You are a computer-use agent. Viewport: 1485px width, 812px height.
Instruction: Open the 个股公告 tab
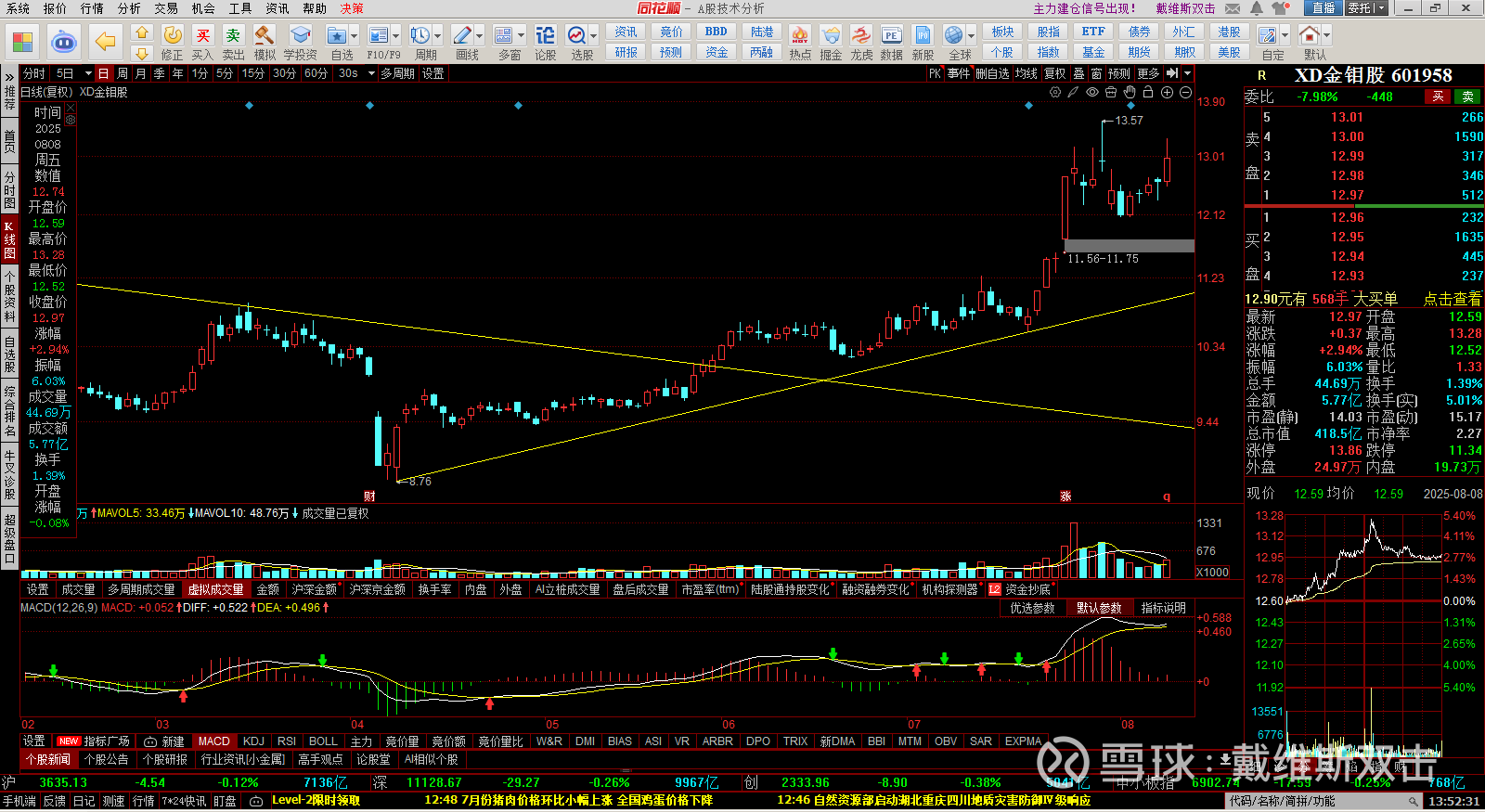pos(106,759)
